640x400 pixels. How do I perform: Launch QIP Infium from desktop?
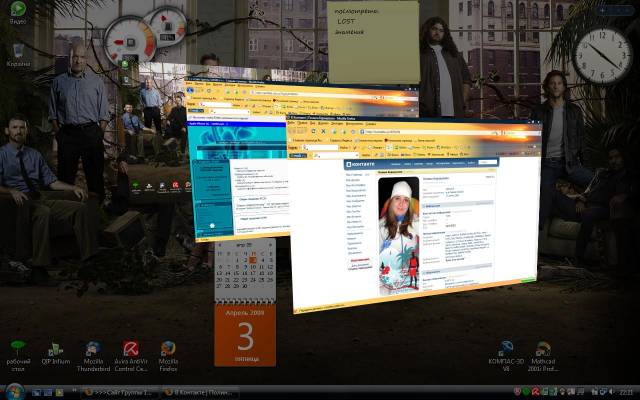click(x=56, y=353)
